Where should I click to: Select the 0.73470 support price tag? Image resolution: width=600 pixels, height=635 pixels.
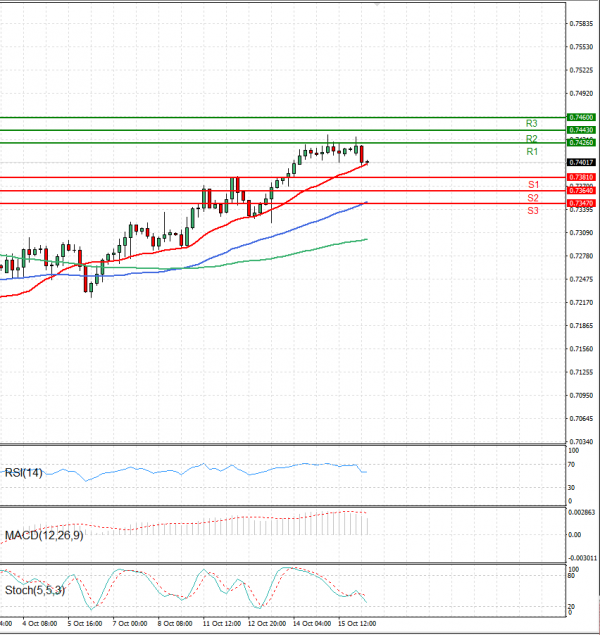point(581,203)
